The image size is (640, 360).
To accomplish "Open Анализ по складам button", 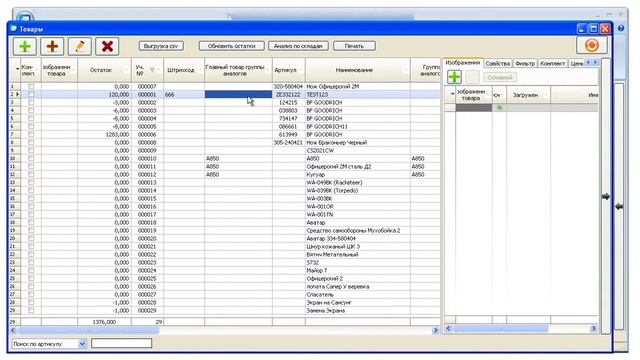I will tap(298, 46).
